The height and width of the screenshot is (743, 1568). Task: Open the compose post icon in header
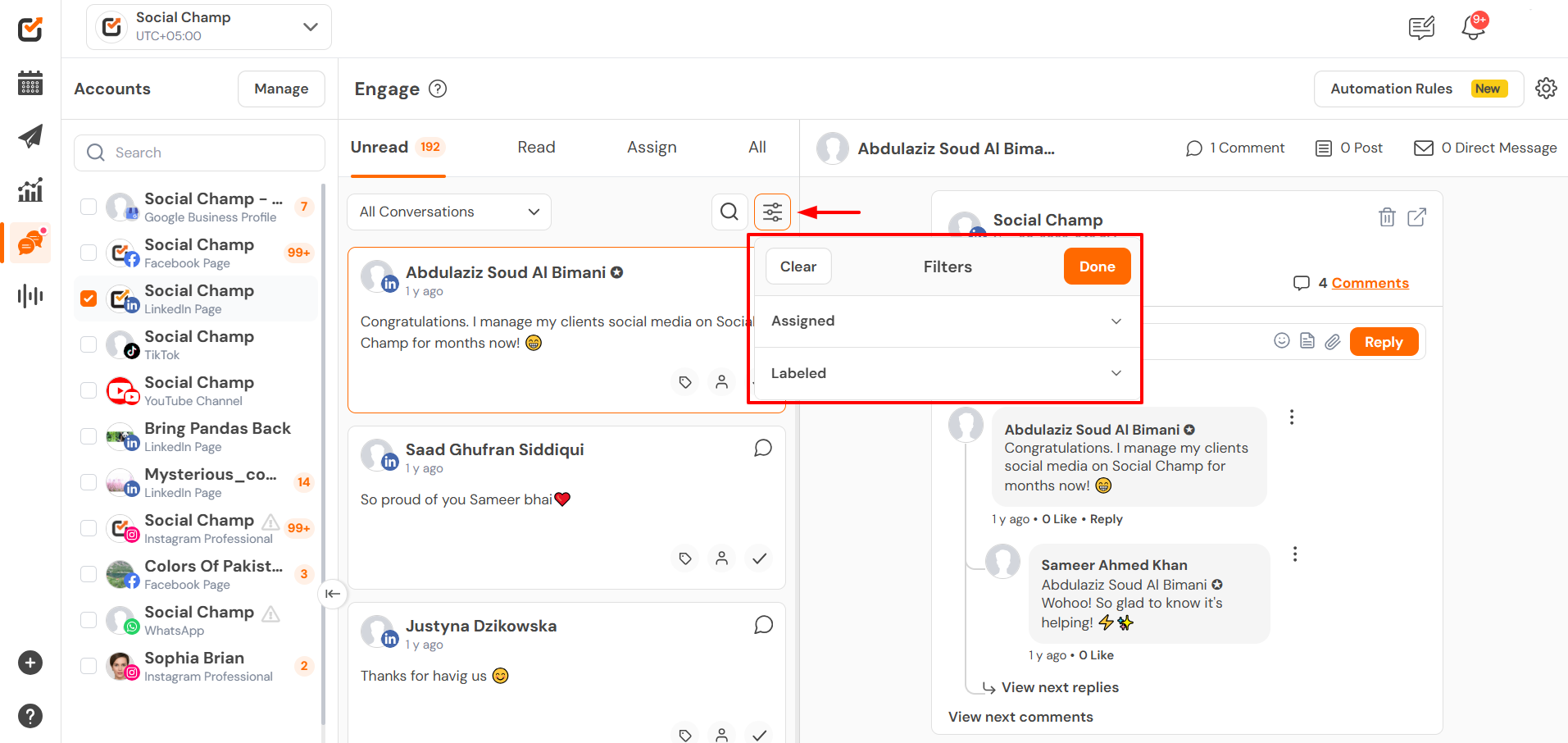1421,28
